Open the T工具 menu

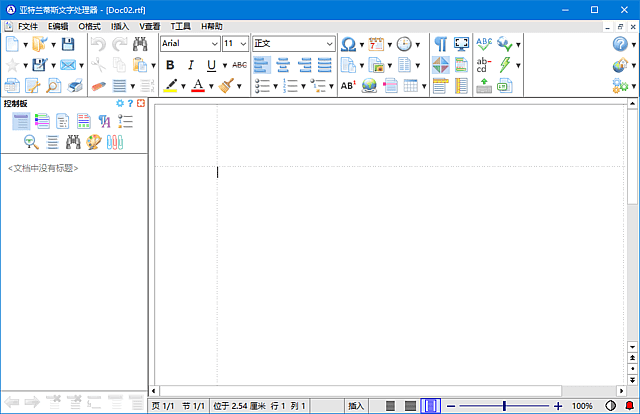point(181,25)
